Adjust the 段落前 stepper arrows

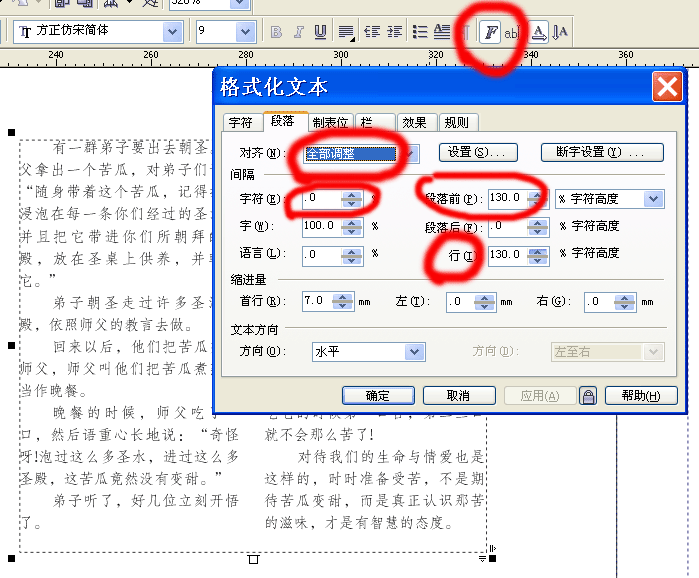pyautogui.click(x=538, y=199)
